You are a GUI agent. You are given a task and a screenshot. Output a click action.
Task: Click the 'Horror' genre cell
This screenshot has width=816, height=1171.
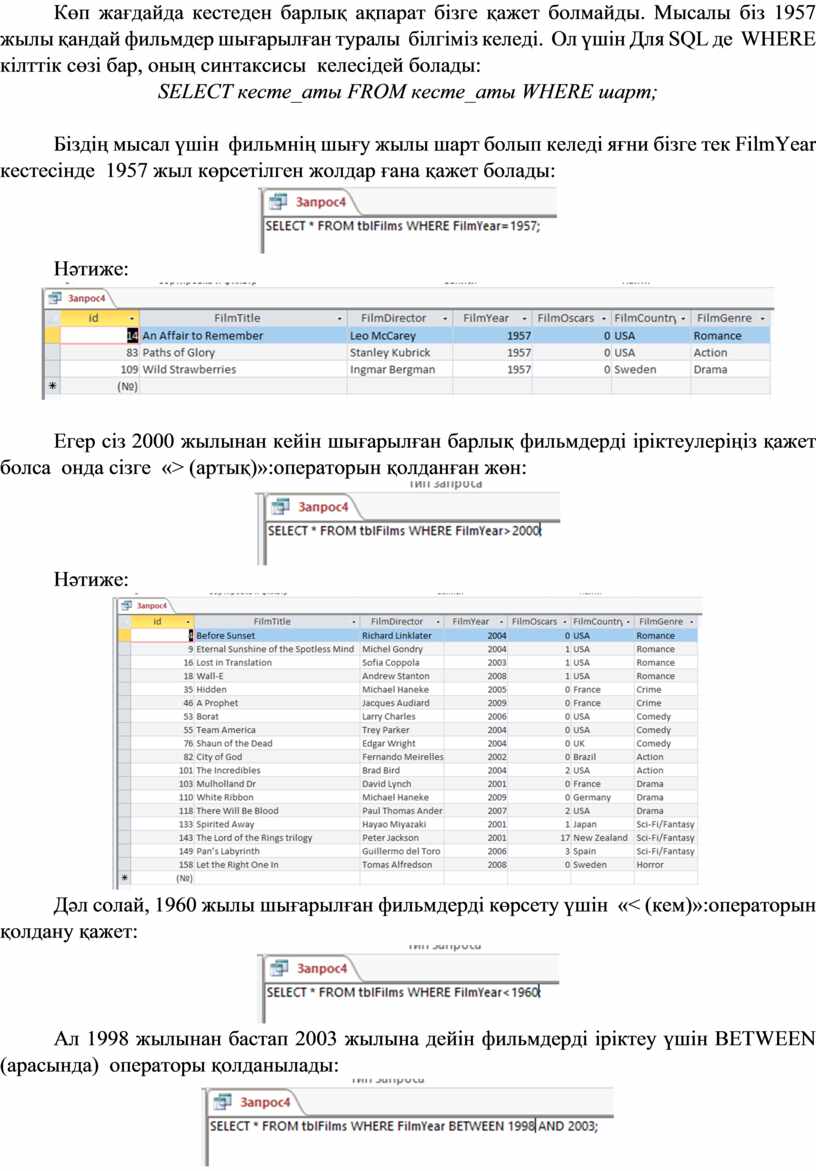coord(666,865)
